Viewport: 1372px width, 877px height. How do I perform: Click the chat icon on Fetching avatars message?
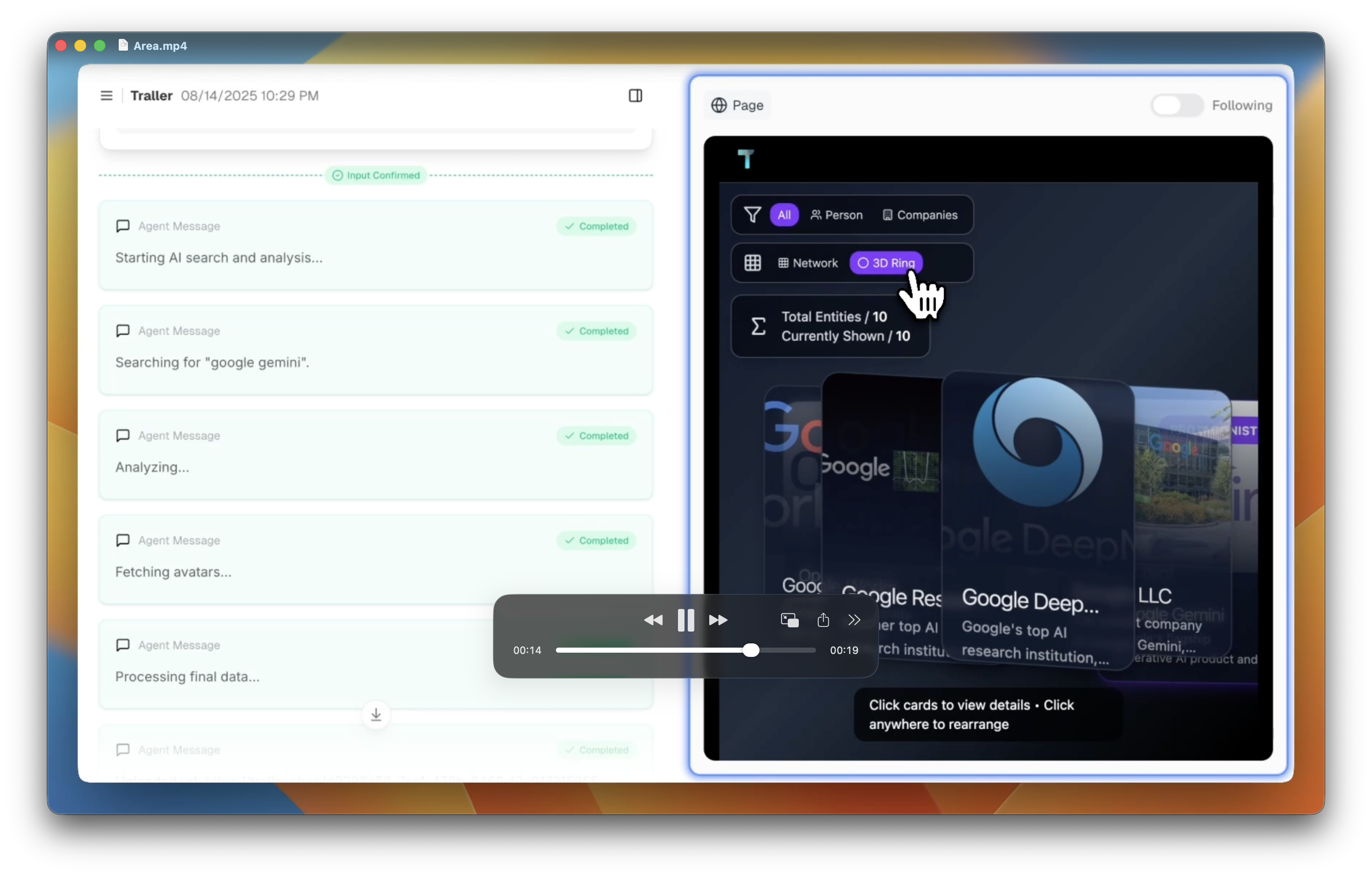coord(122,541)
